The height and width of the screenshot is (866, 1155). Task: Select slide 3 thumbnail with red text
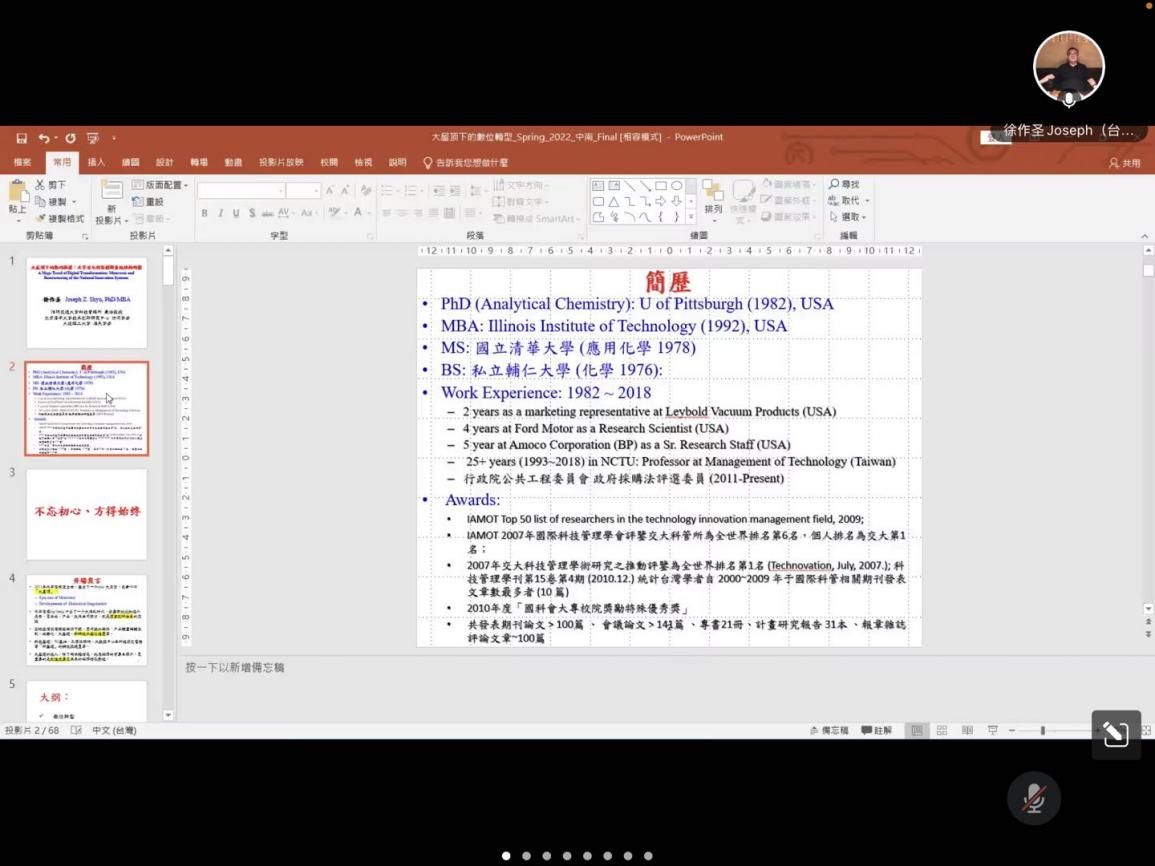tap(86, 513)
